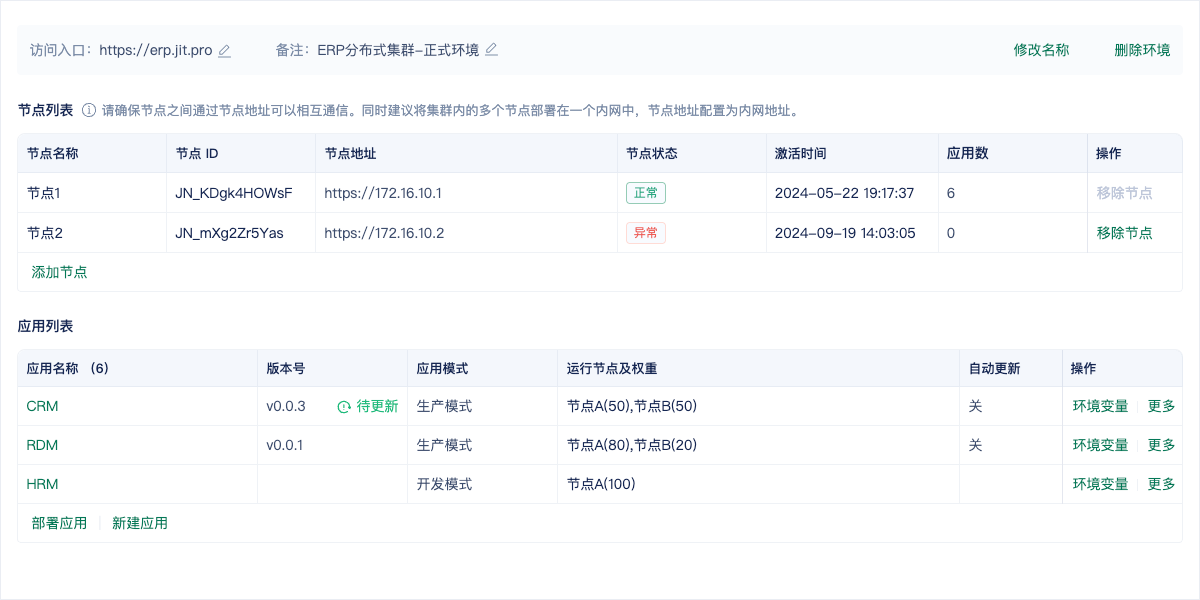
Task: Open RDM application link
Action: (x=42, y=445)
